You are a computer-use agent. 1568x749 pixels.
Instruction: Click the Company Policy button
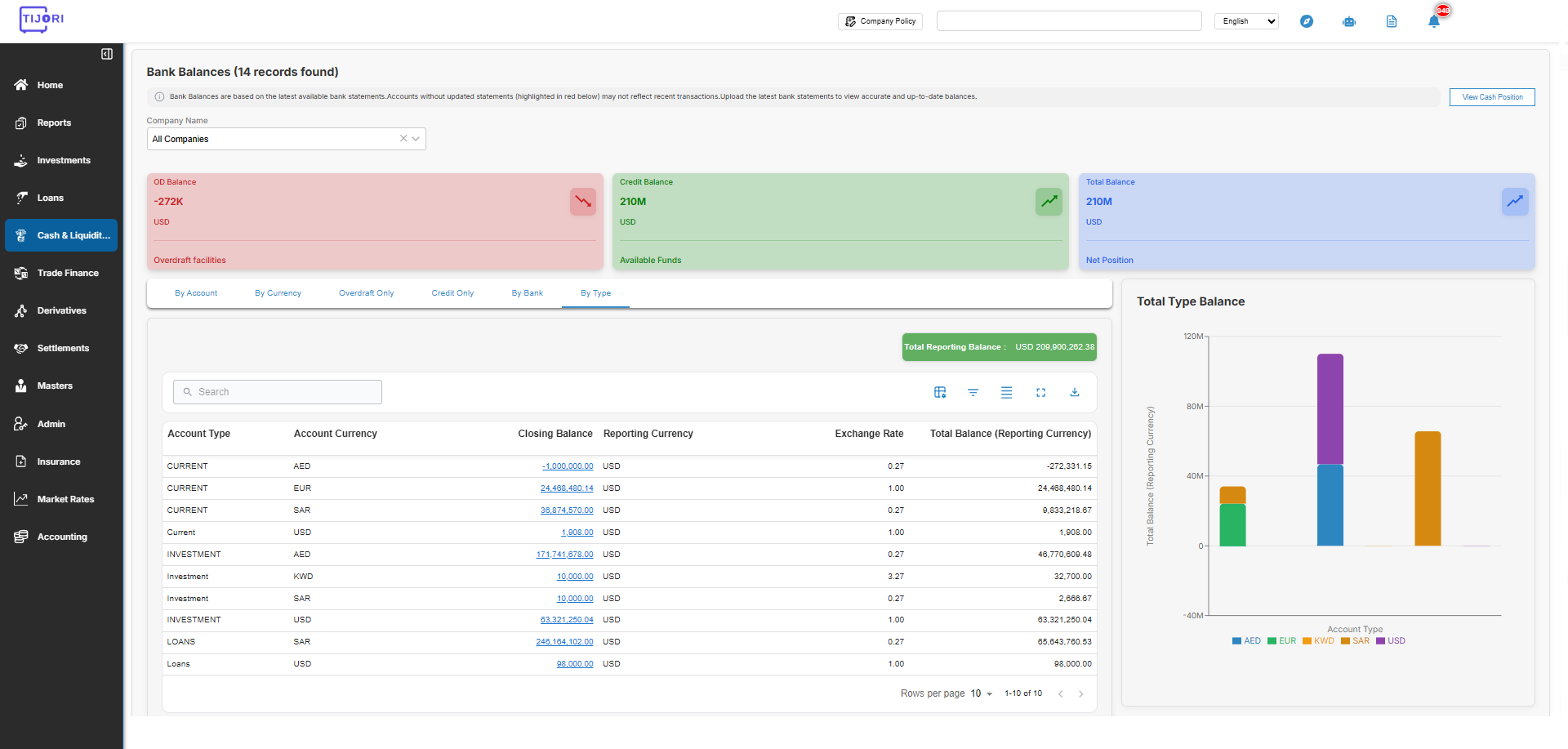[880, 21]
